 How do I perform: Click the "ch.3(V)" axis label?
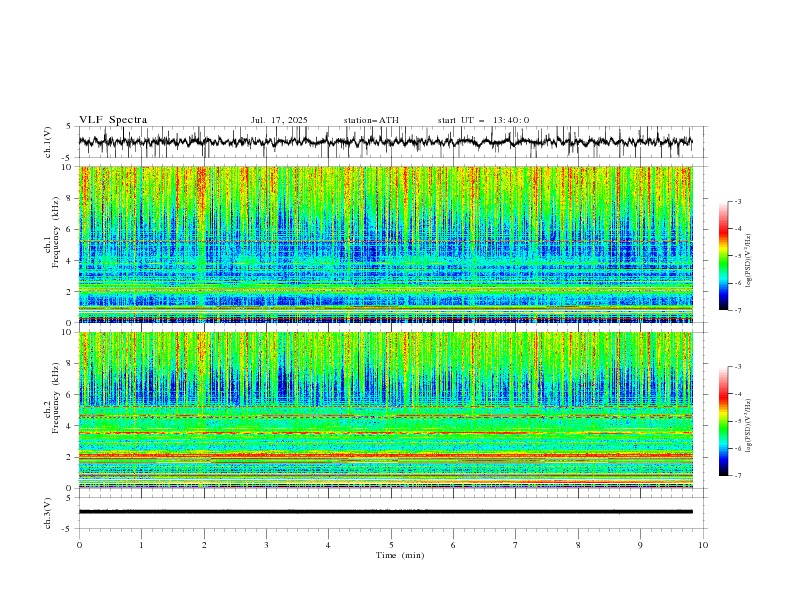coord(48,513)
